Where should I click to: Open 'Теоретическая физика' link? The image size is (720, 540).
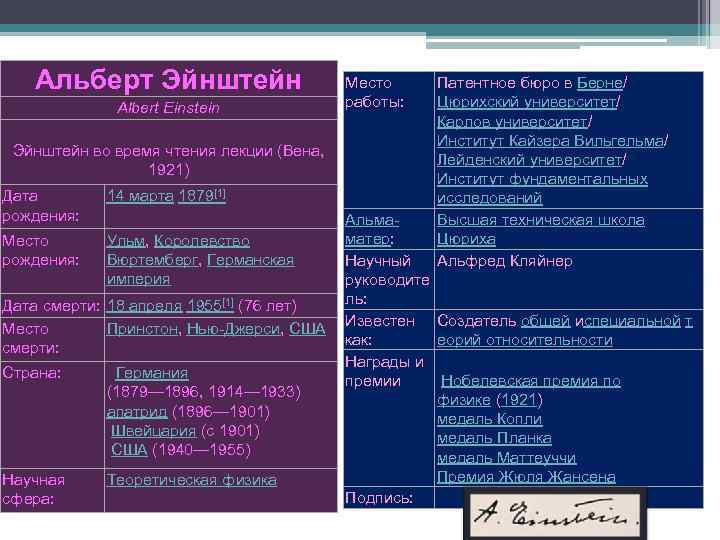192,480
